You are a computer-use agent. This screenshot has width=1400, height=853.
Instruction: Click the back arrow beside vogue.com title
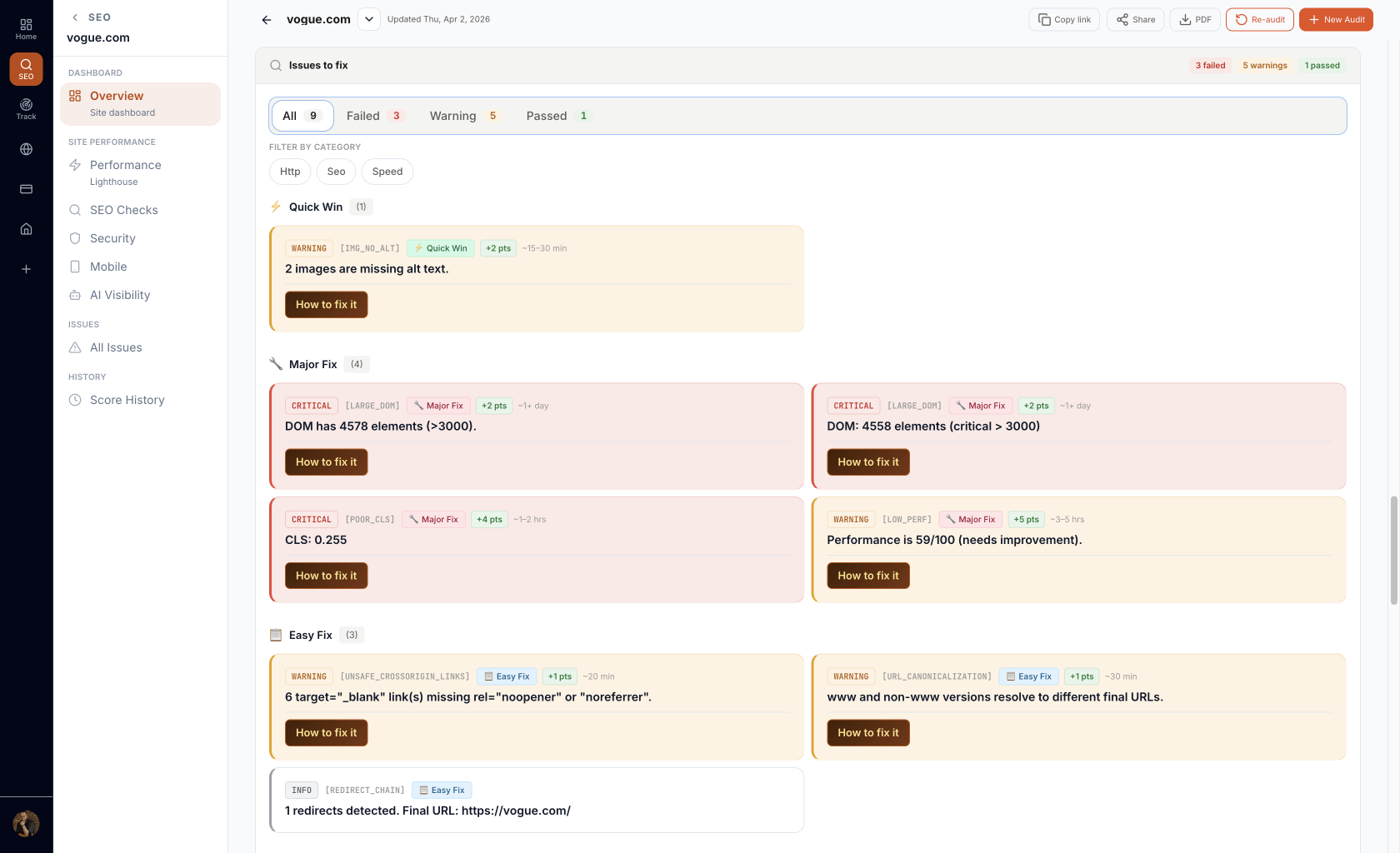(x=267, y=20)
